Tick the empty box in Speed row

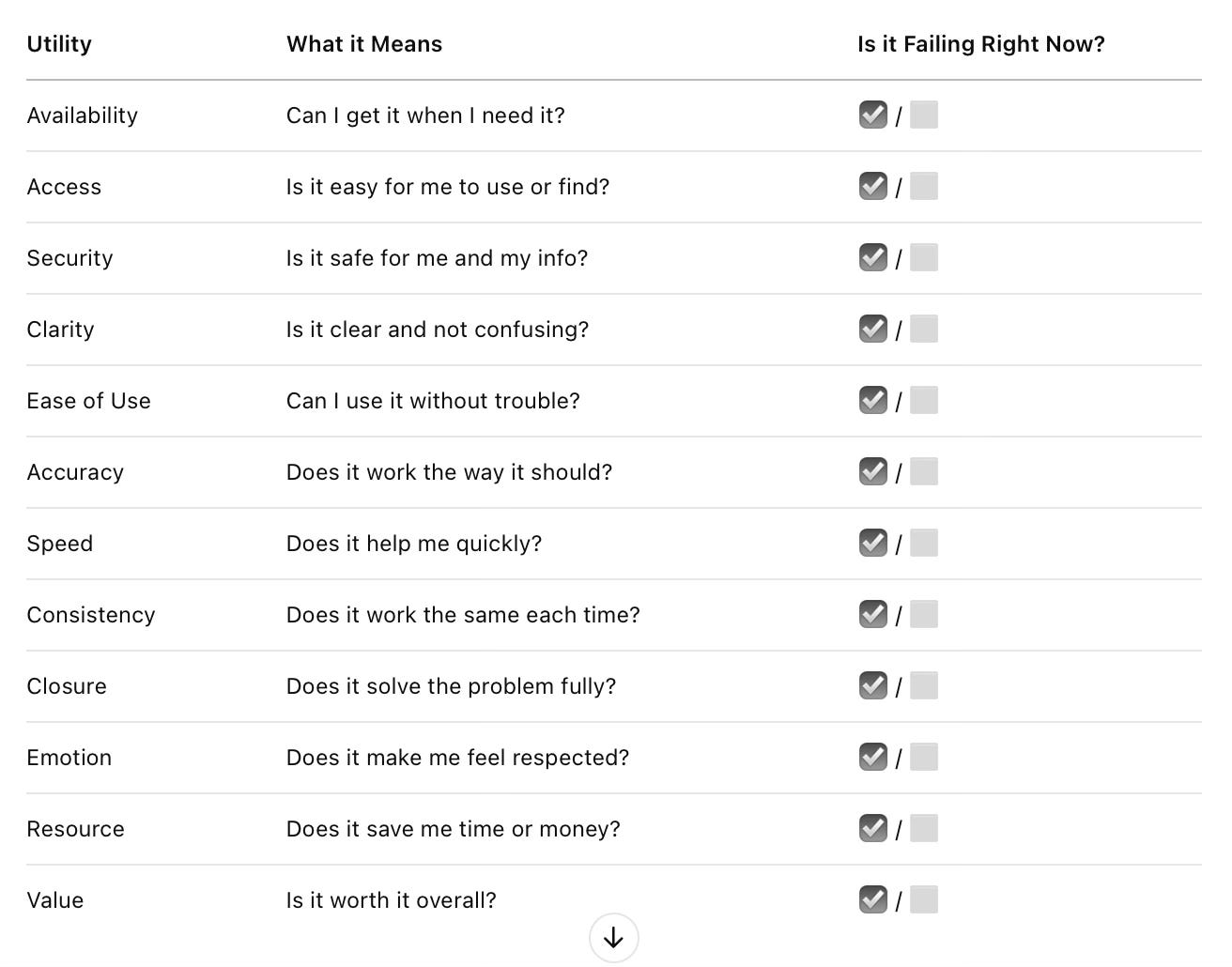pos(924,543)
